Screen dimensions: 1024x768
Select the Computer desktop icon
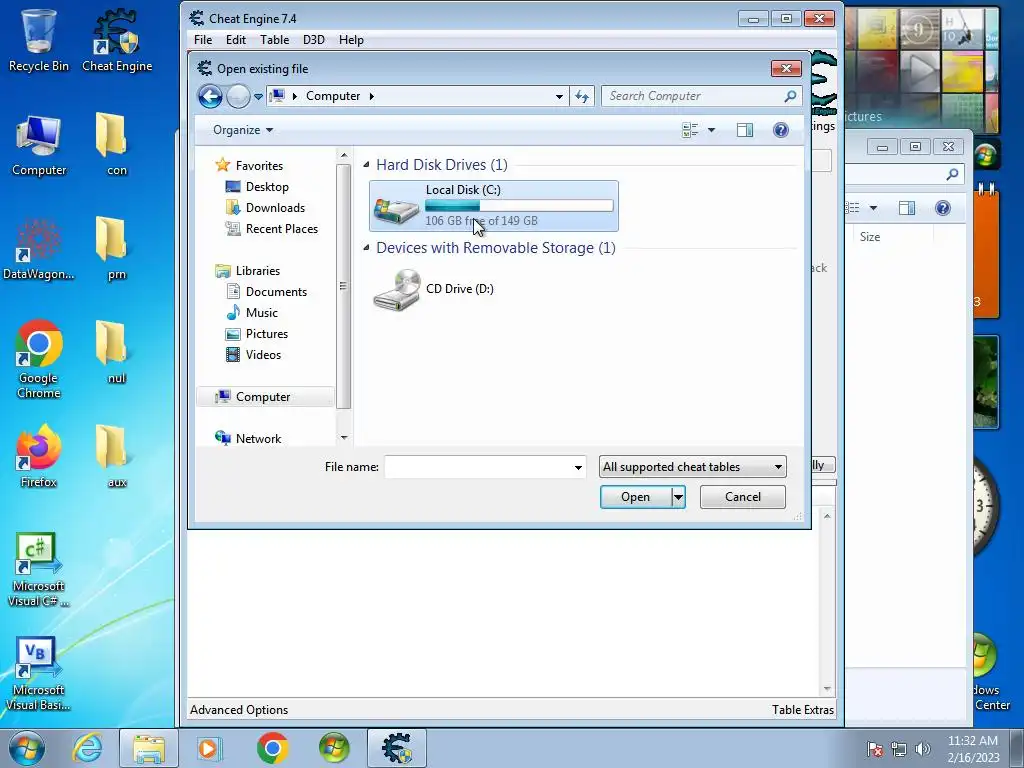click(39, 145)
